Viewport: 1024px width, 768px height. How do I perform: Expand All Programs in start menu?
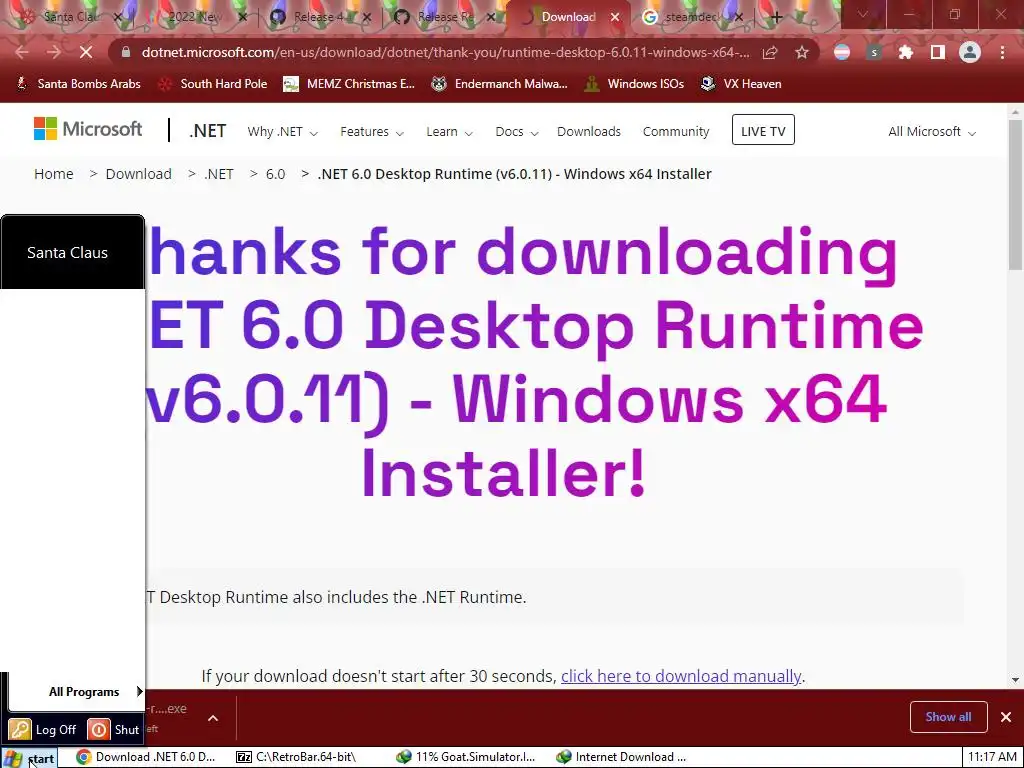pos(95,692)
